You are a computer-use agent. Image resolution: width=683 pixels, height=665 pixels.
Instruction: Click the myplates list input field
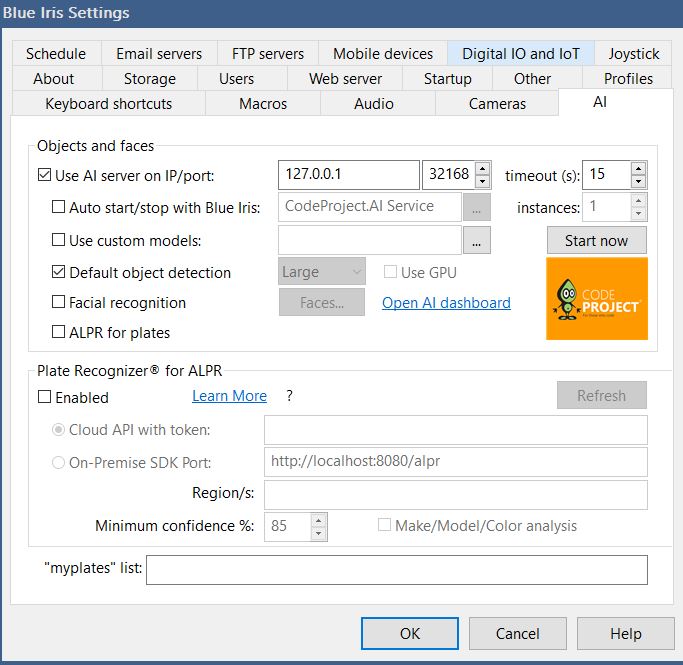pos(397,570)
